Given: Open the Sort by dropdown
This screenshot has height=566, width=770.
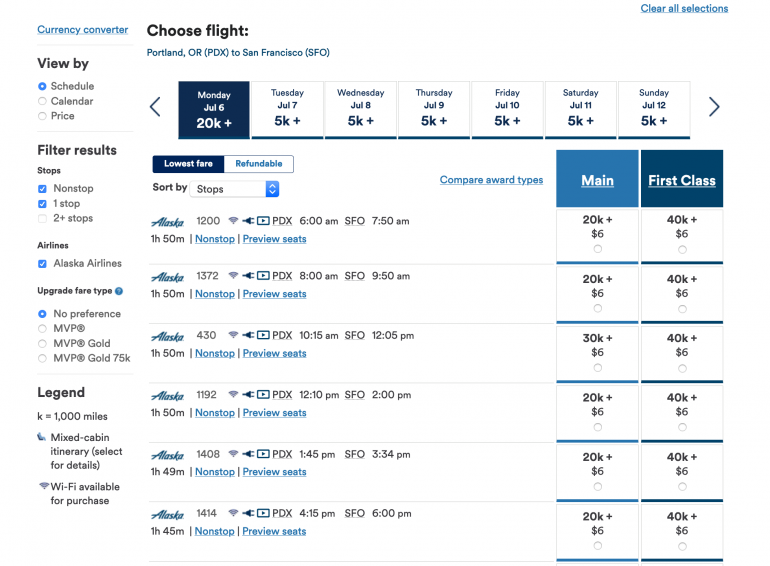Looking at the screenshot, I should [236, 189].
